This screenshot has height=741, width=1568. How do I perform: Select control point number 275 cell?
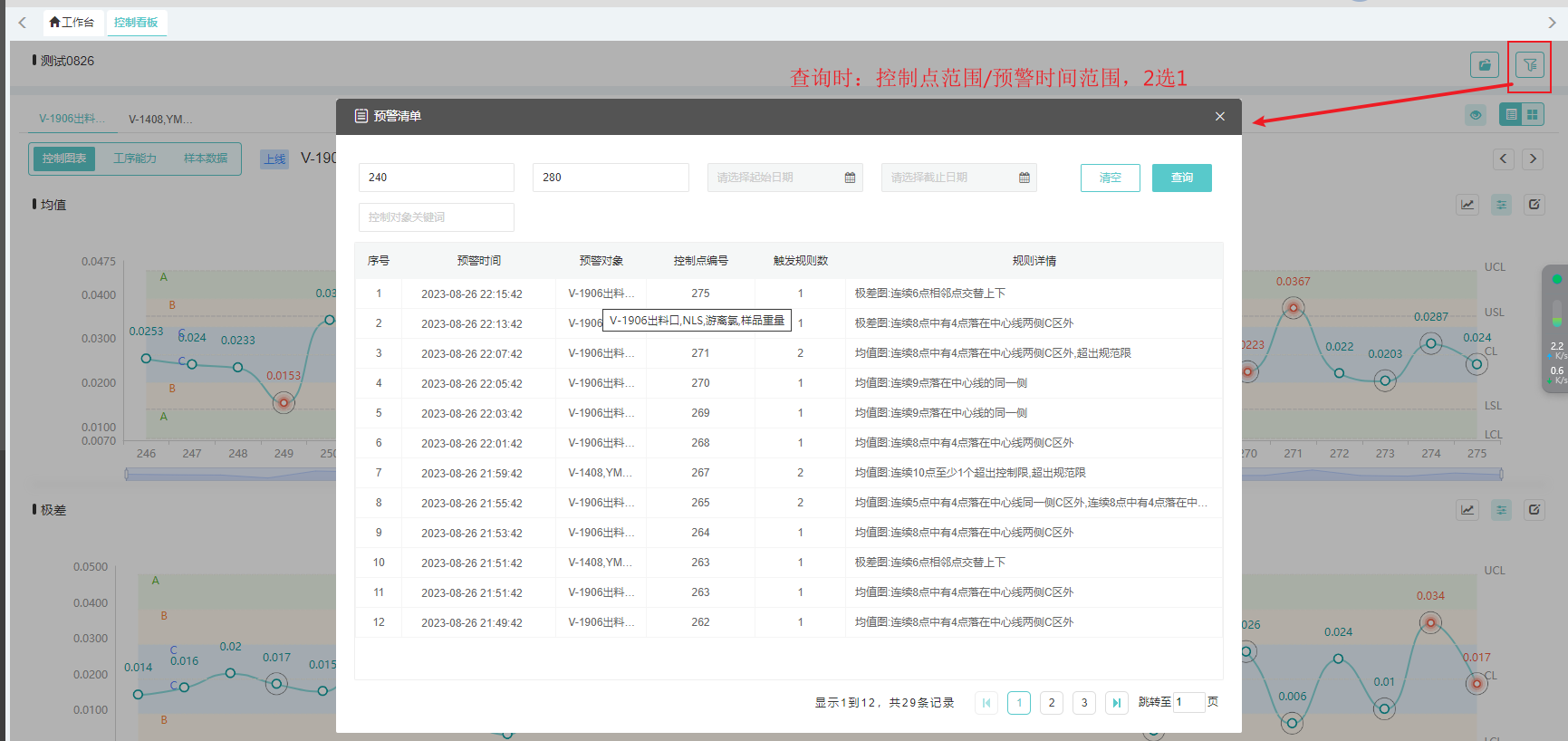pos(701,294)
